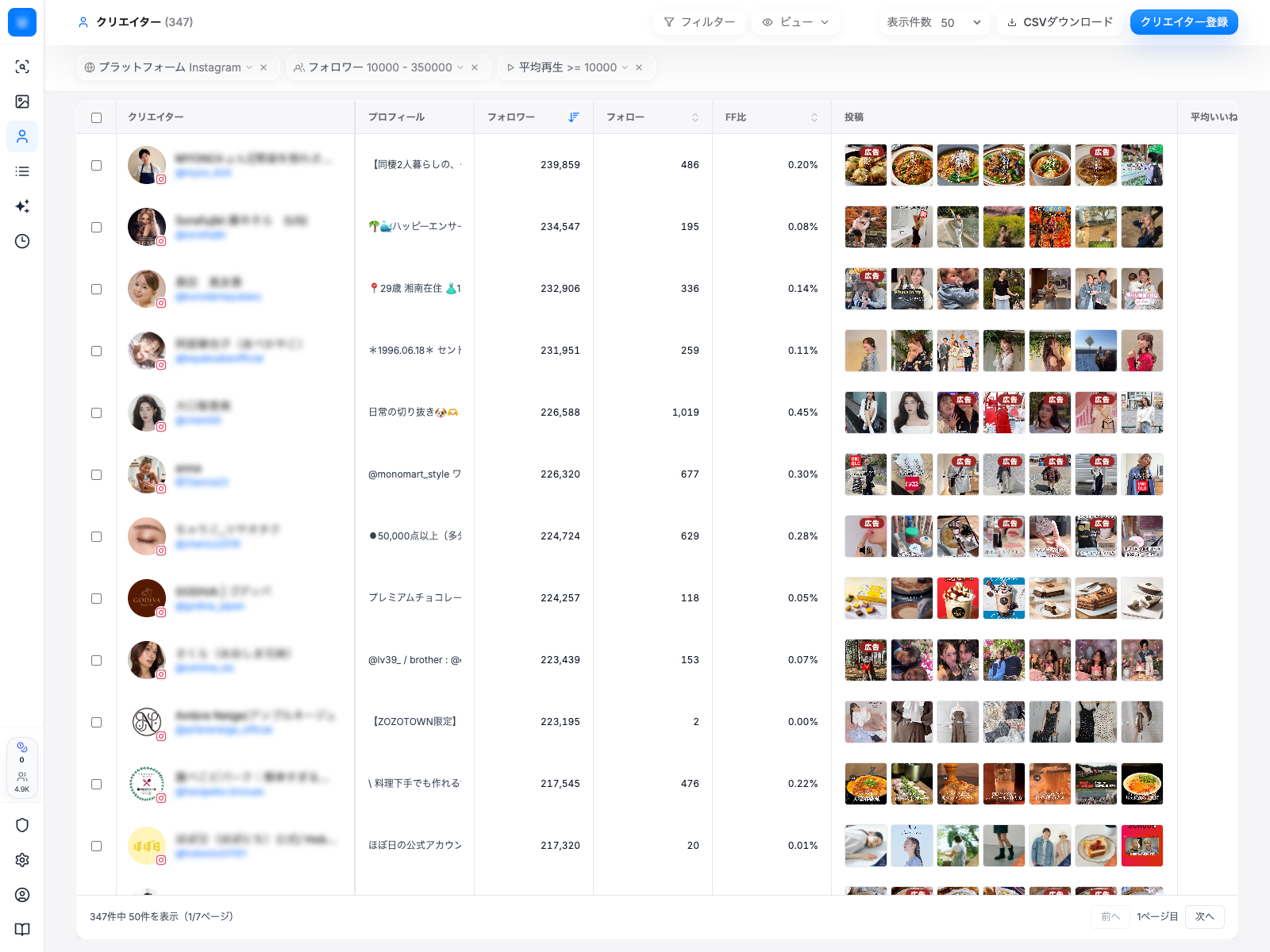Click the クリエイター登録 button
This screenshot has width=1270, height=952.
pyautogui.click(x=1184, y=22)
